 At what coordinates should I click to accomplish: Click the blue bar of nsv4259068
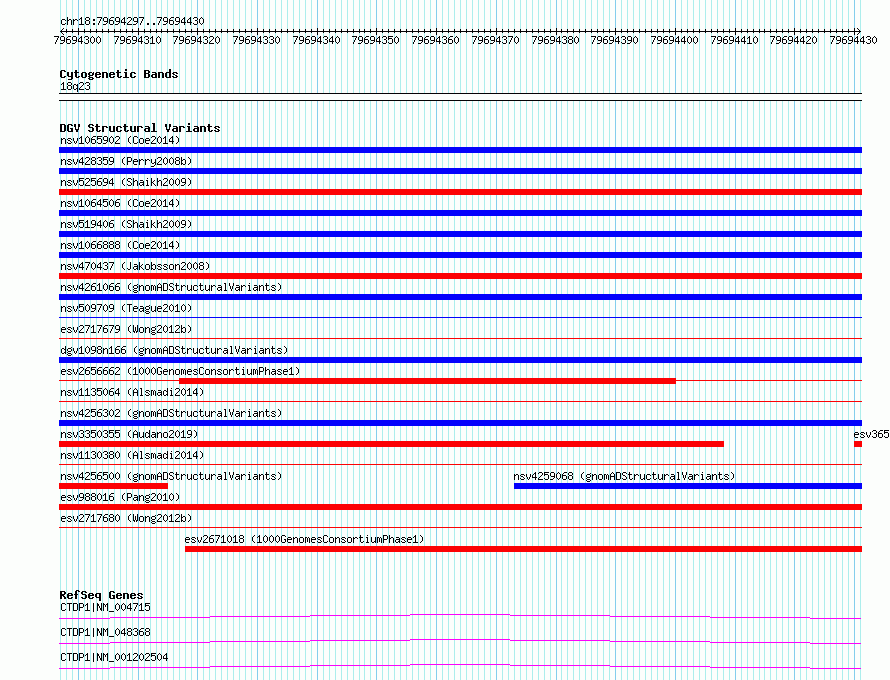pos(688,486)
